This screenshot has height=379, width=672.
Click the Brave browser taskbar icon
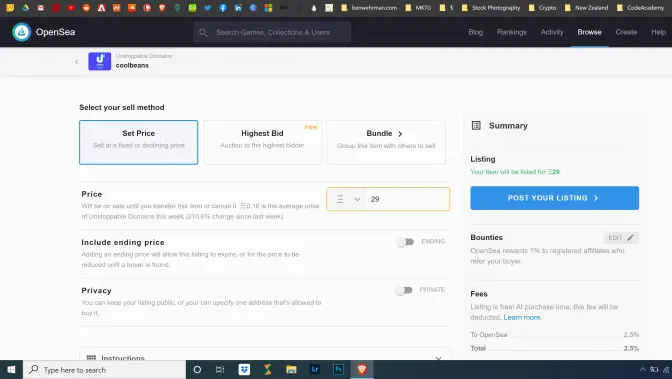(x=362, y=370)
